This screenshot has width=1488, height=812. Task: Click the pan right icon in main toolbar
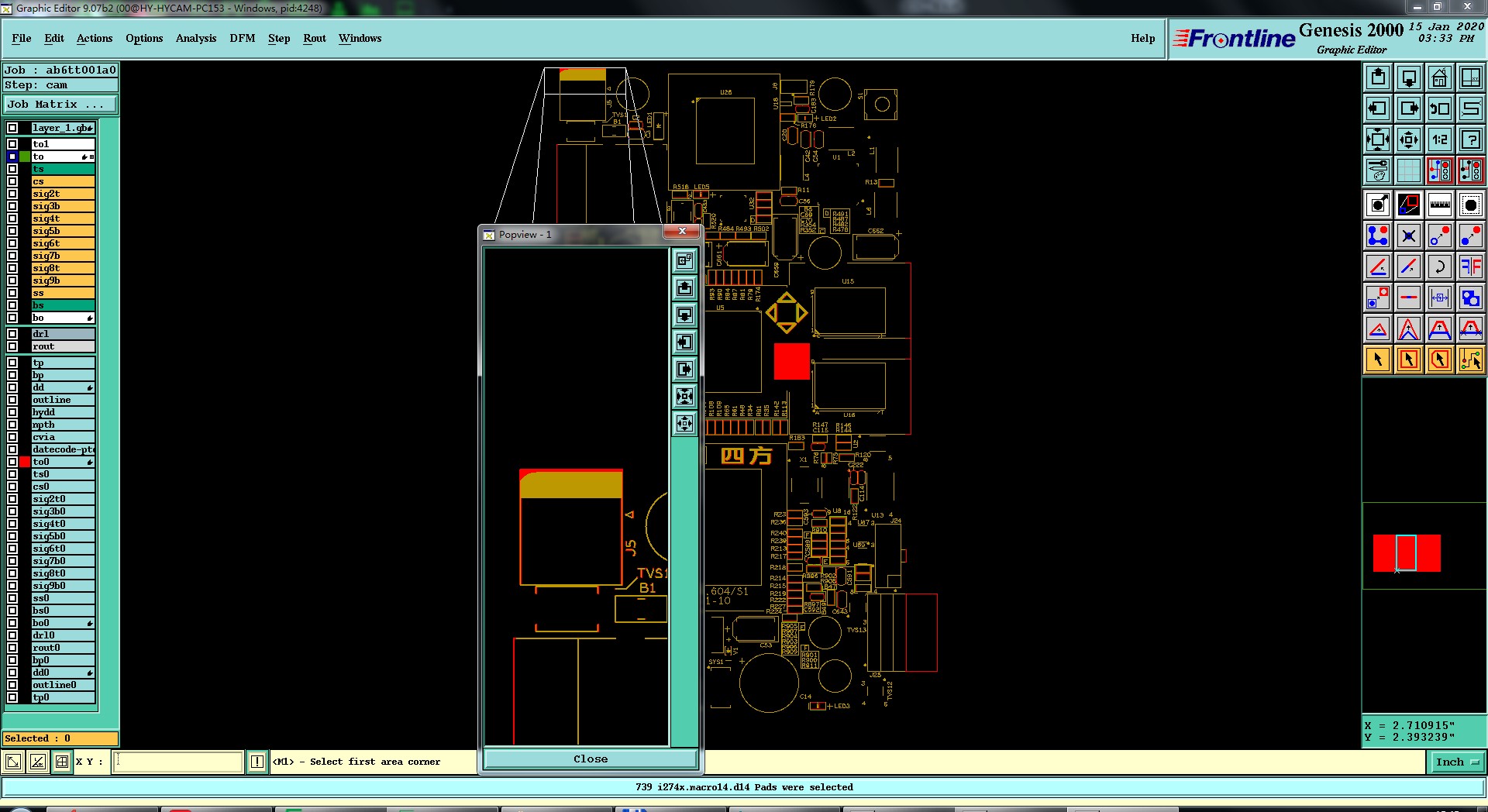tap(1409, 108)
